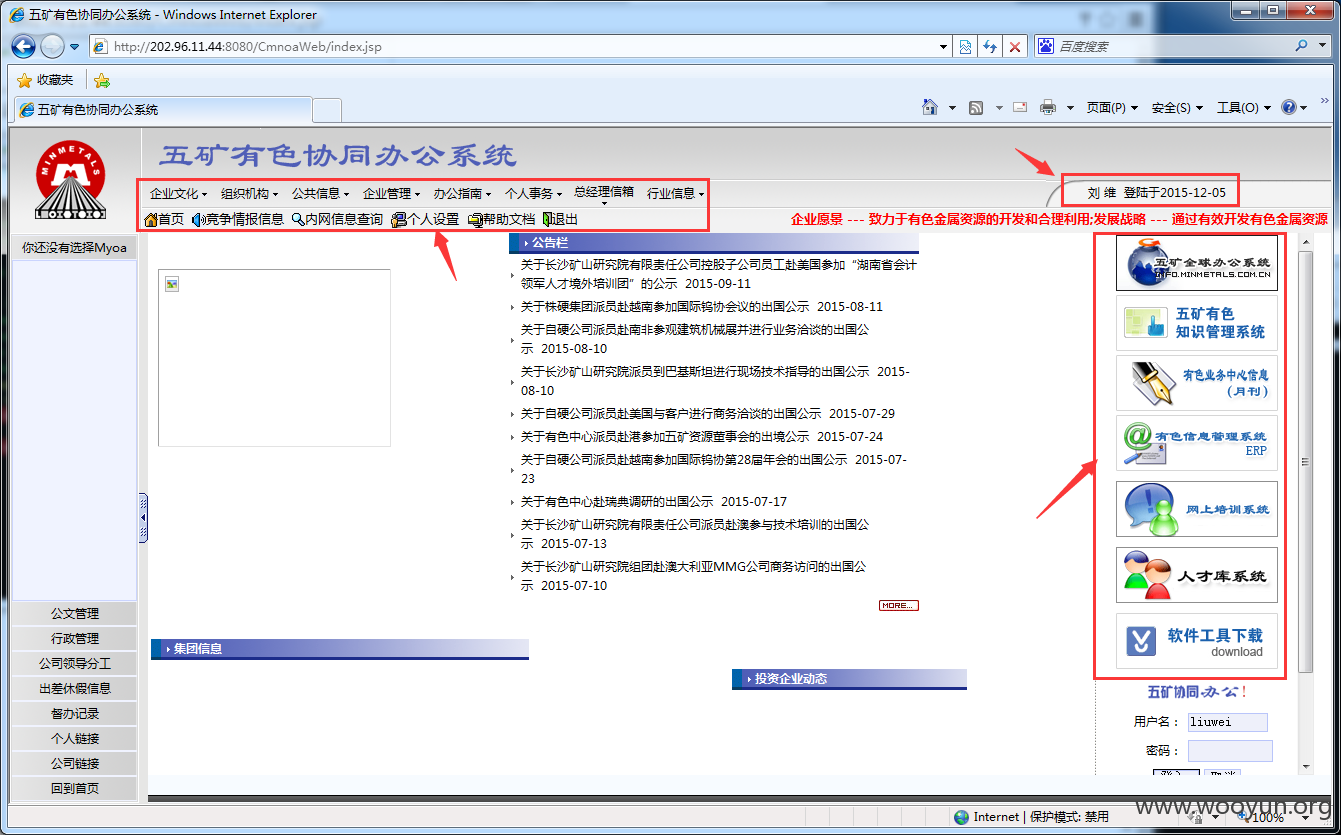Screen dimensions: 1341x835
Task: Select the 五矿有色协同办公系统 browser tab
Action: 162,110
